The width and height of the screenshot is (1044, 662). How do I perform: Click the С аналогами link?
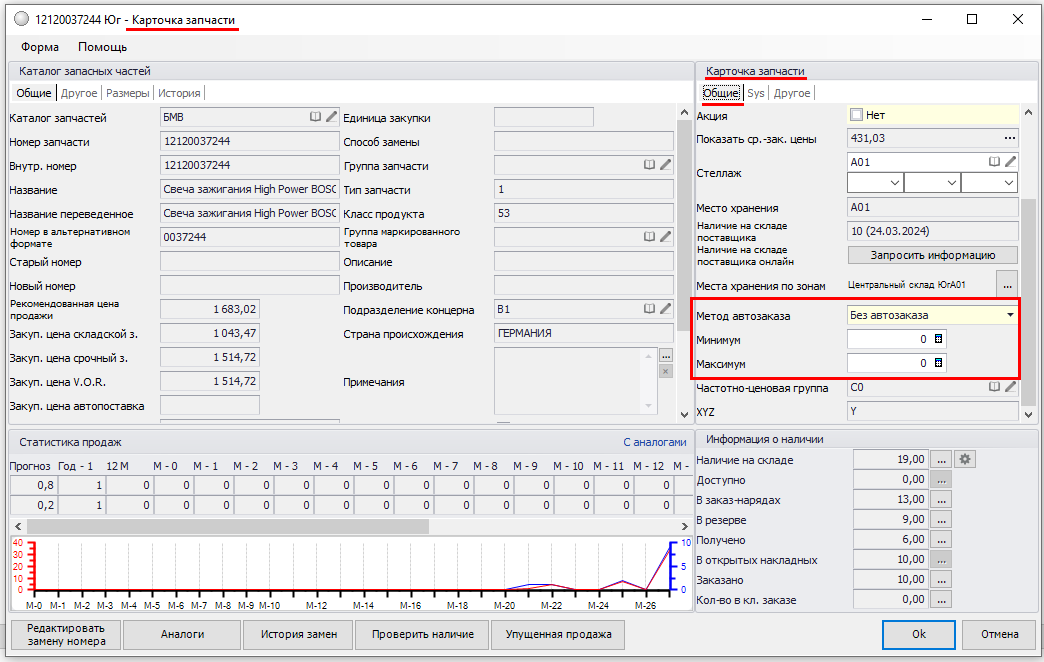[x=654, y=442]
